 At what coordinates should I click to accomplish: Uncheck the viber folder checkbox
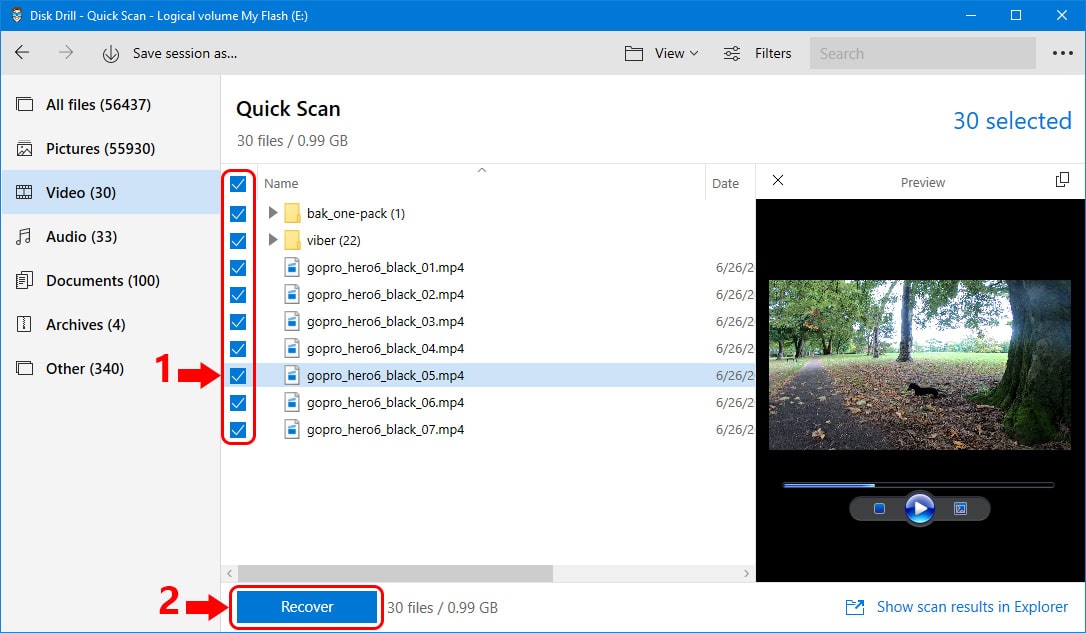pyautogui.click(x=238, y=241)
